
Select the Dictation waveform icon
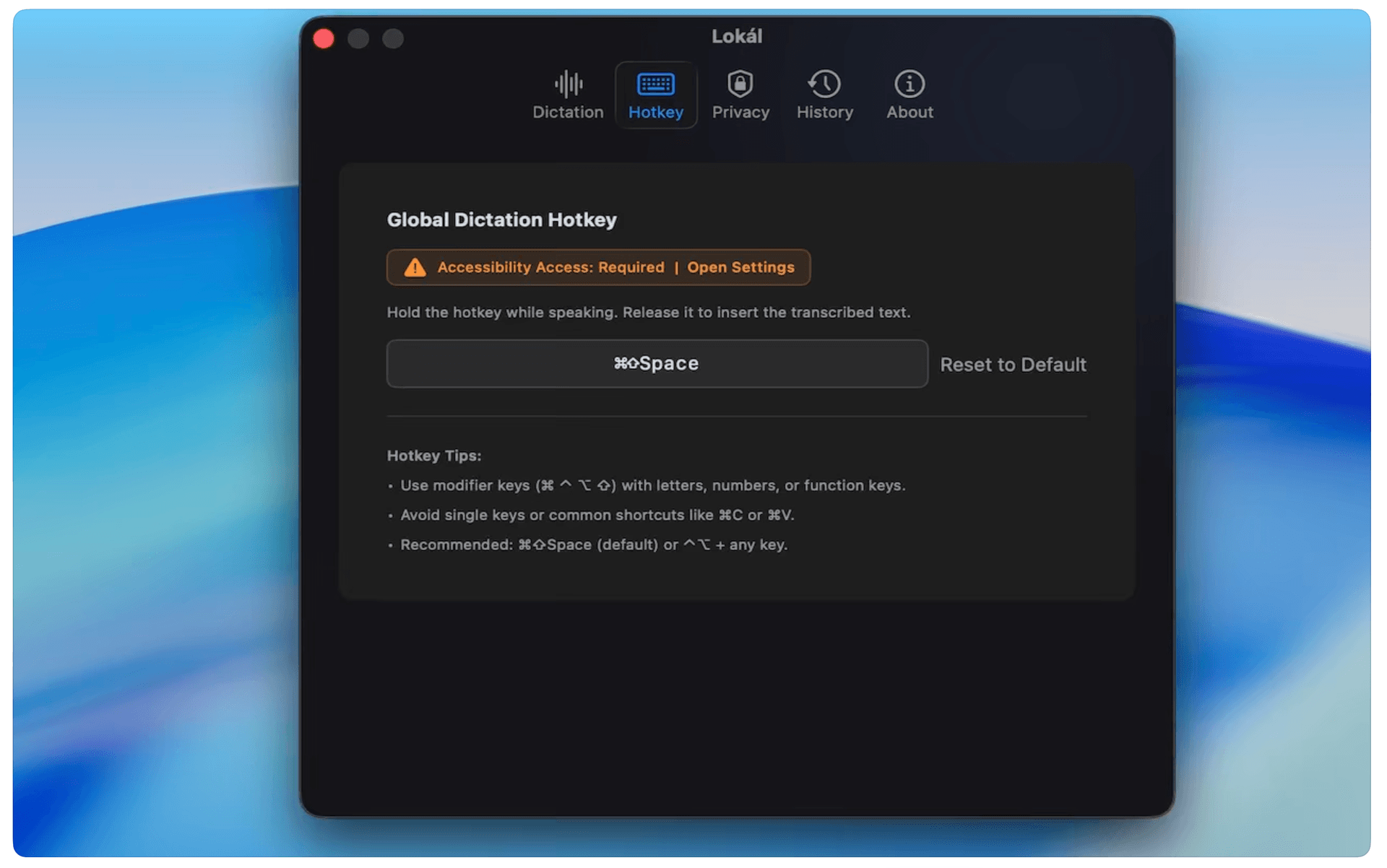pyautogui.click(x=568, y=84)
